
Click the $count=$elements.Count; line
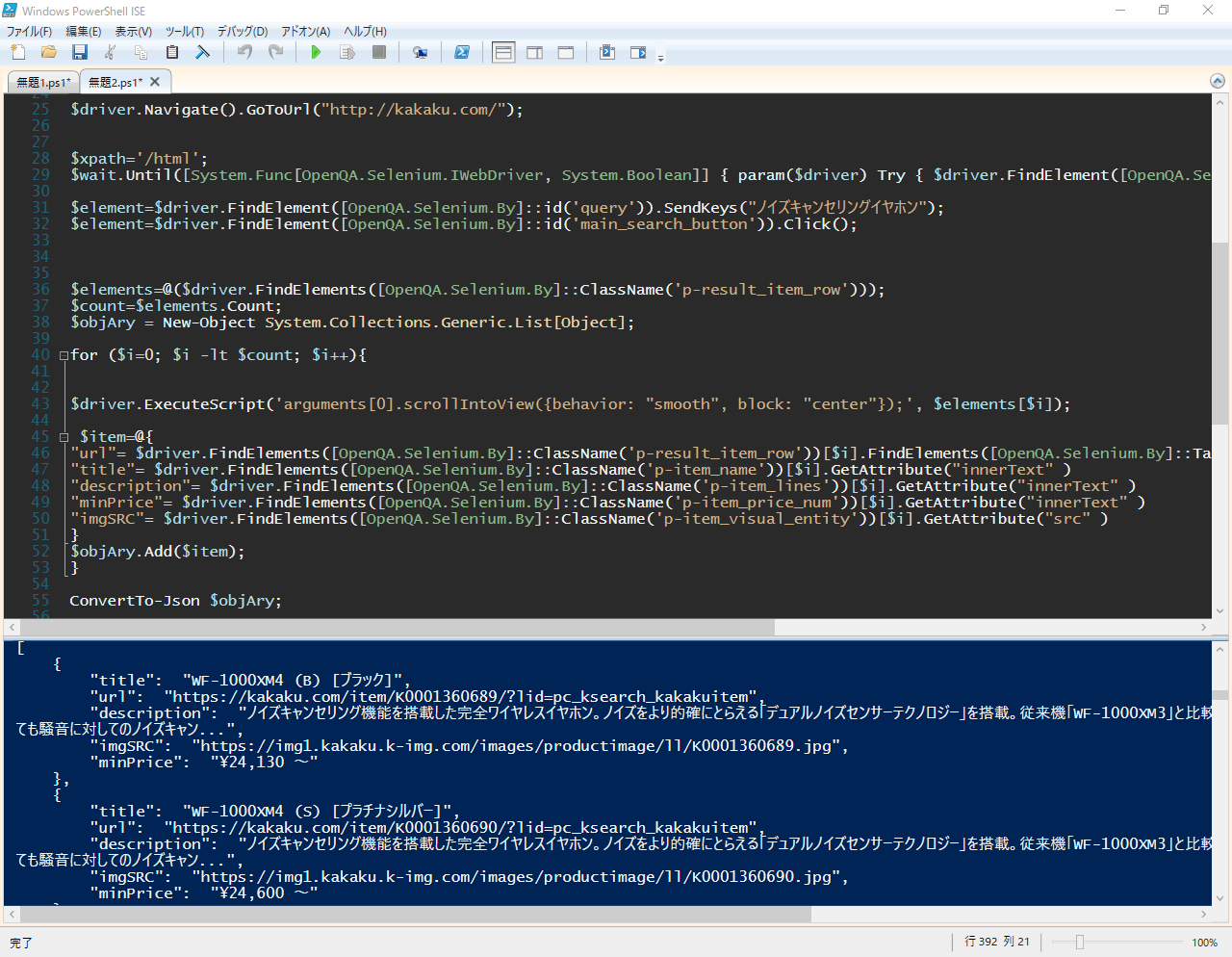point(175,306)
